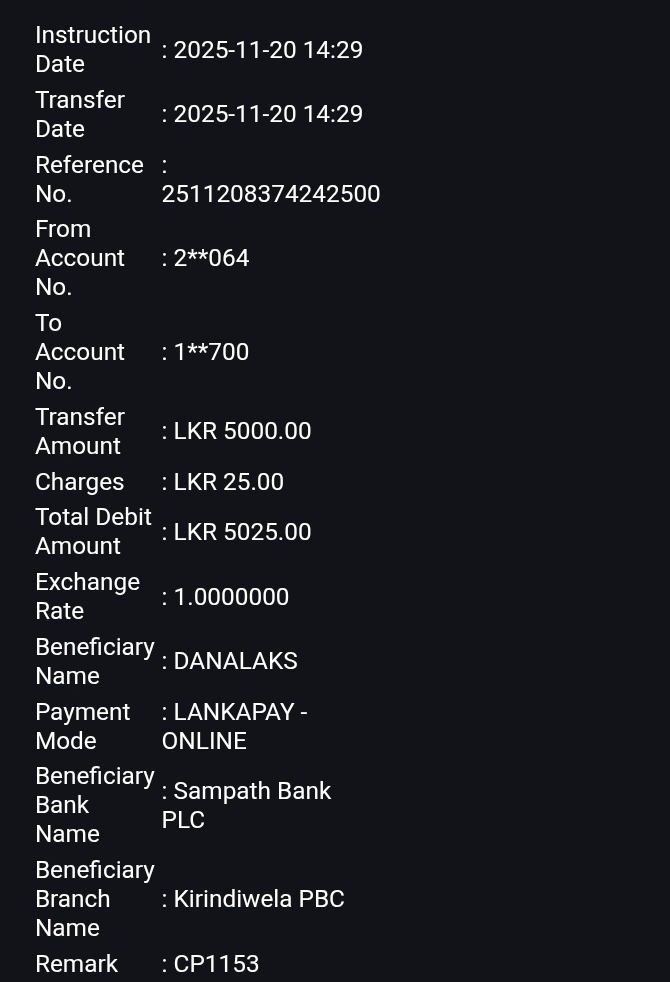Click the Transfer Amount LKR 5000.00
Screen dimensions: 670x982
[242, 431]
